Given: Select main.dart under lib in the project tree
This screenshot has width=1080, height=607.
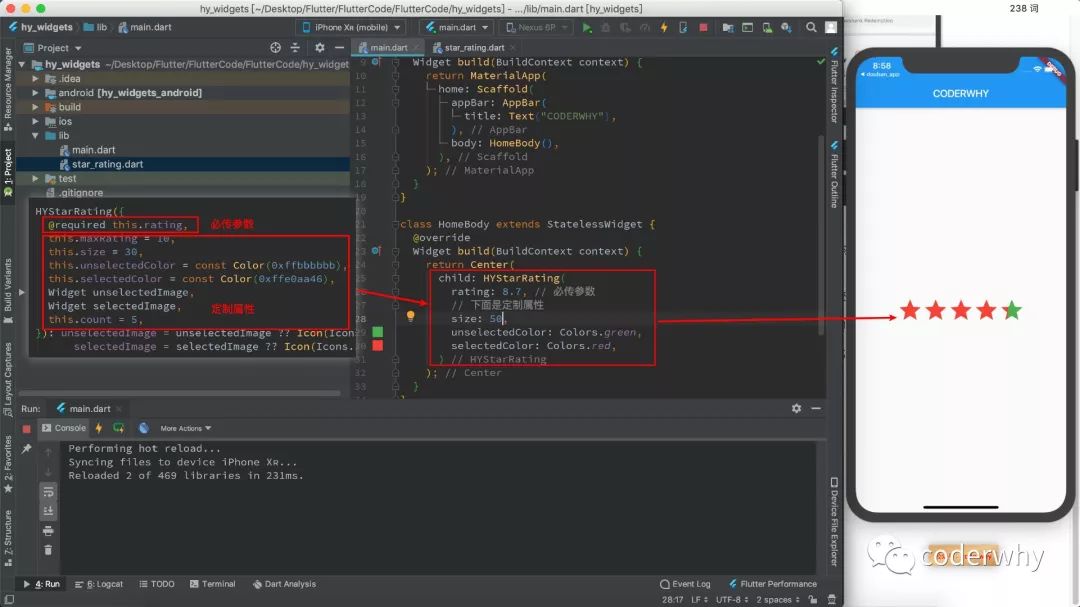Looking at the screenshot, I should pos(94,150).
